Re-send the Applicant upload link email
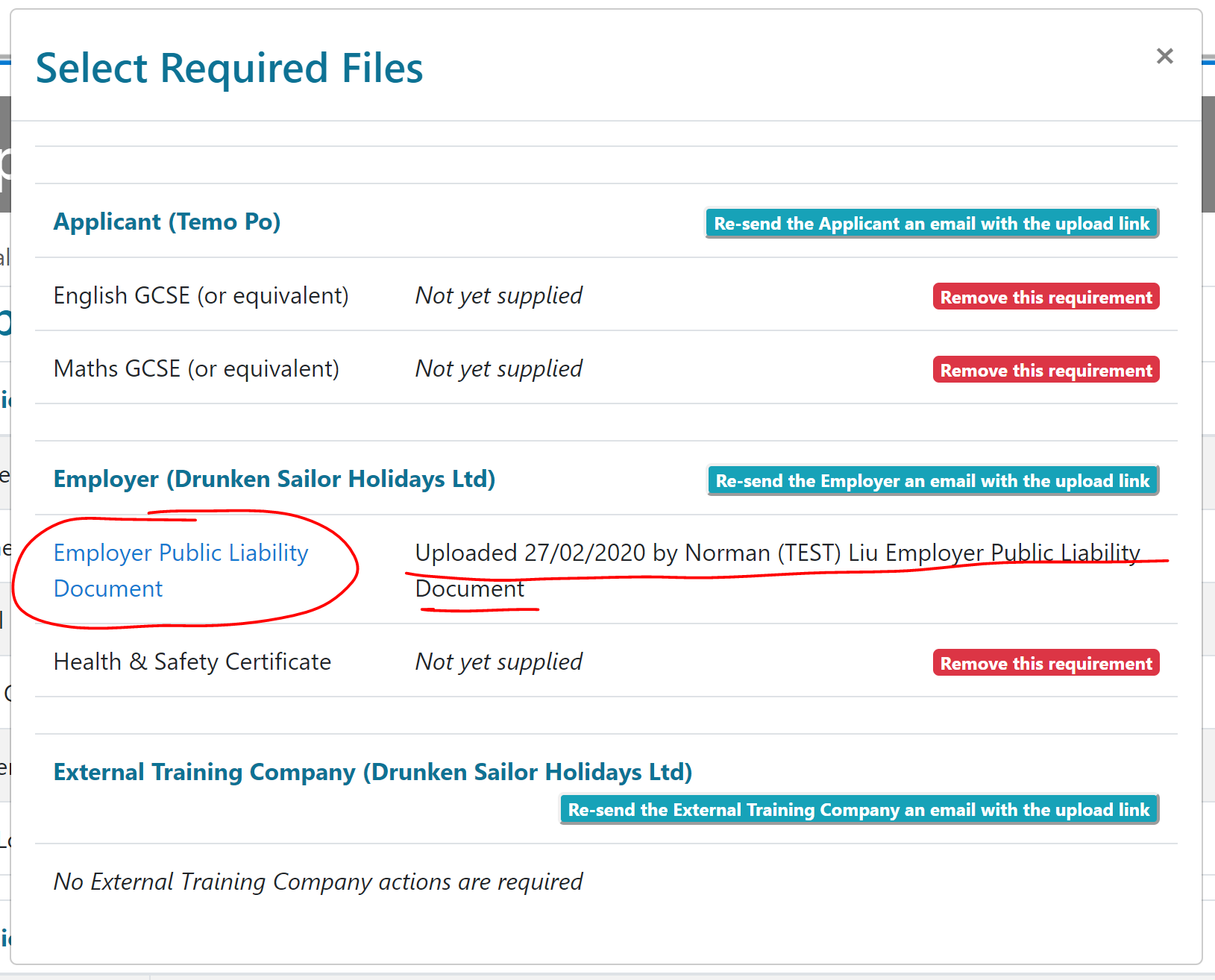Screen dimensions: 1215x980 (x=932, y=224)
